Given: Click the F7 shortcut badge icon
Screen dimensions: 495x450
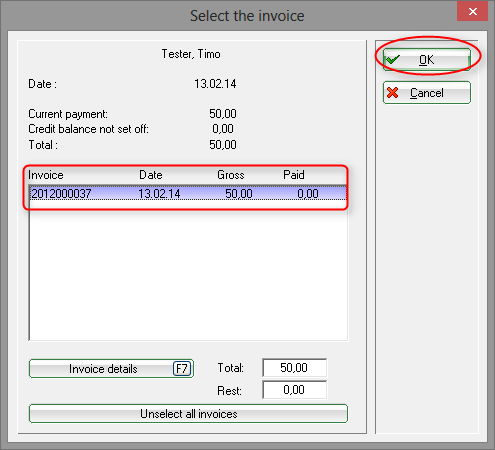Looking at the screenshot, I should click(182, 369).
